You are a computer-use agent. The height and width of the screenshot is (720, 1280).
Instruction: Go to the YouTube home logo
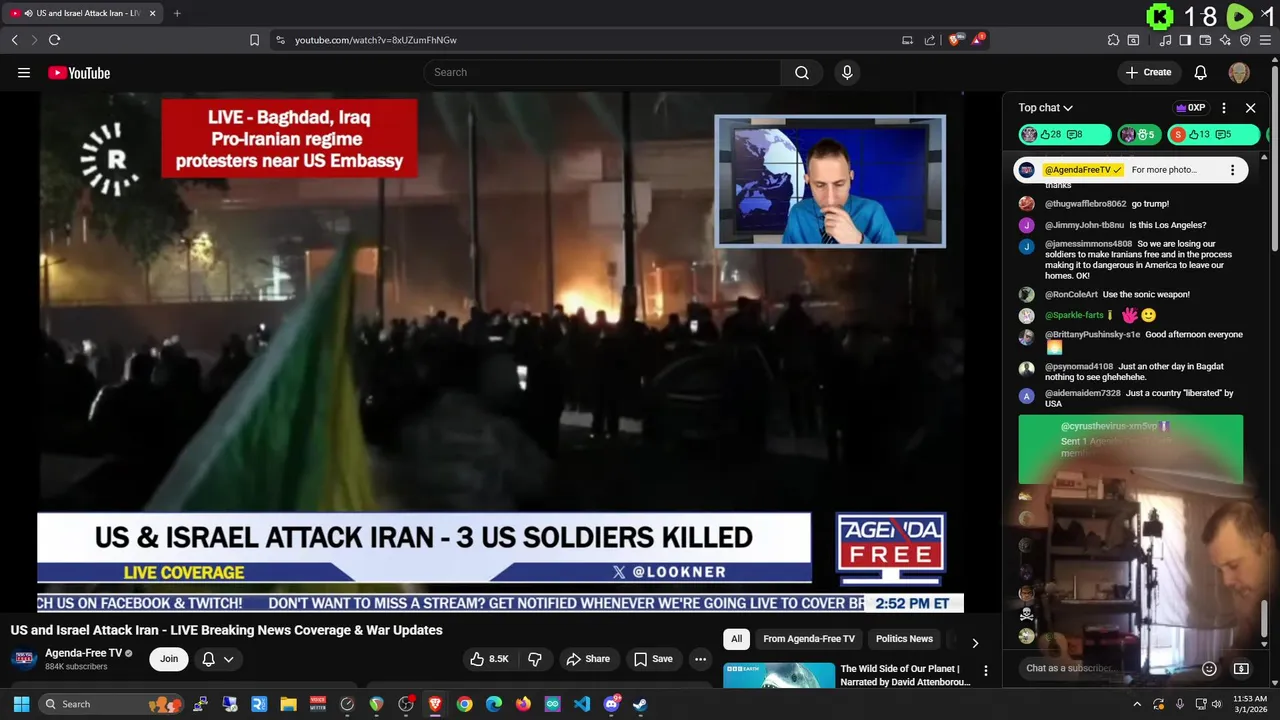pyautogui.click(x=79, y=73)
